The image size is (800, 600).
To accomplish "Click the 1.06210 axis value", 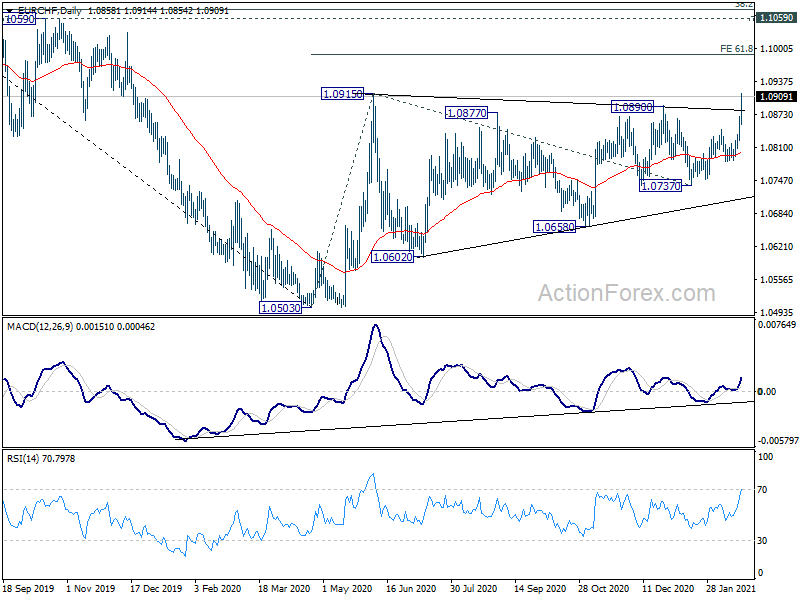I will coord(777,246).
